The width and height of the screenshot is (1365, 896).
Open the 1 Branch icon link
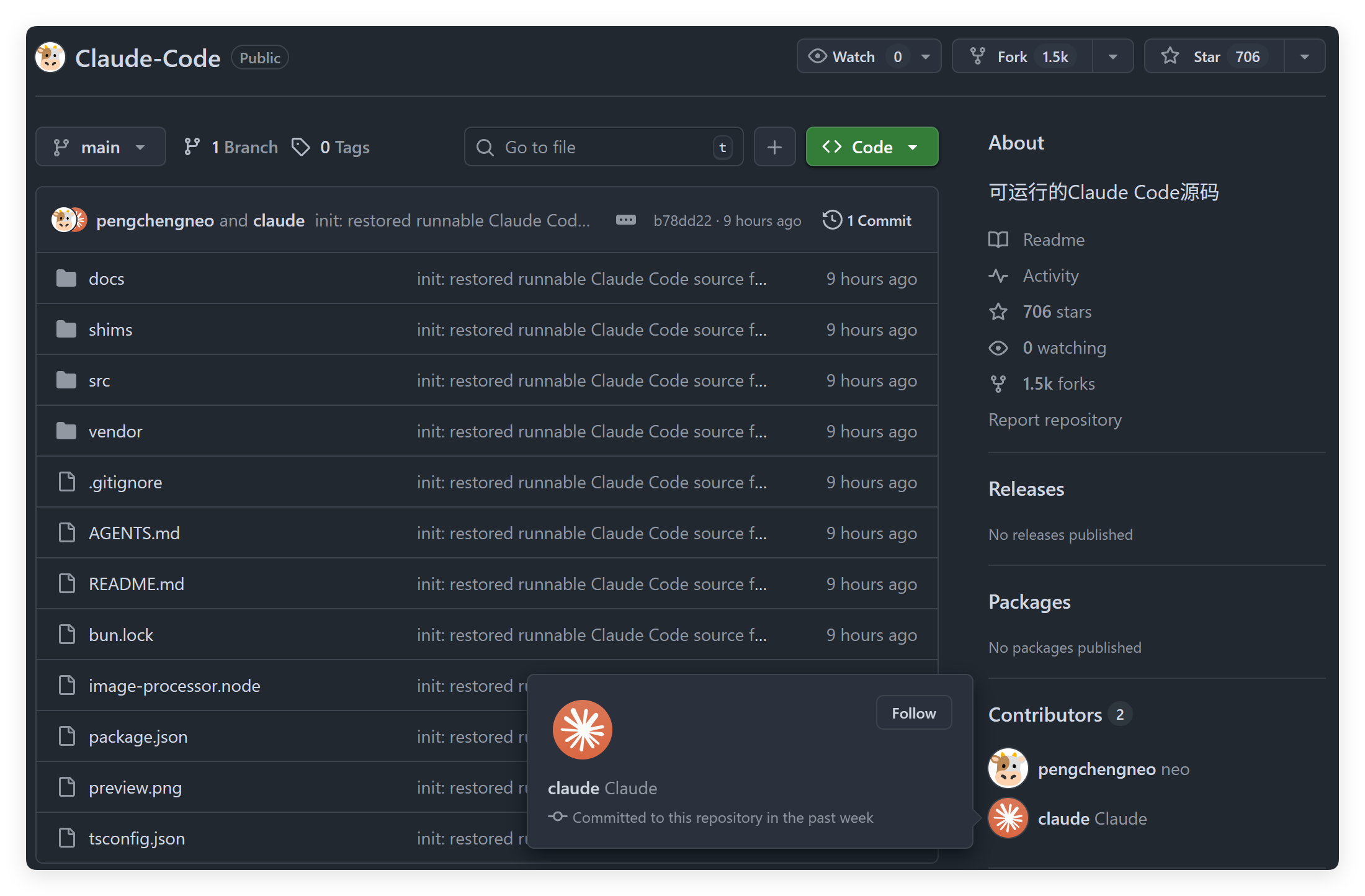pyautogui.click(x=192, y=147)
